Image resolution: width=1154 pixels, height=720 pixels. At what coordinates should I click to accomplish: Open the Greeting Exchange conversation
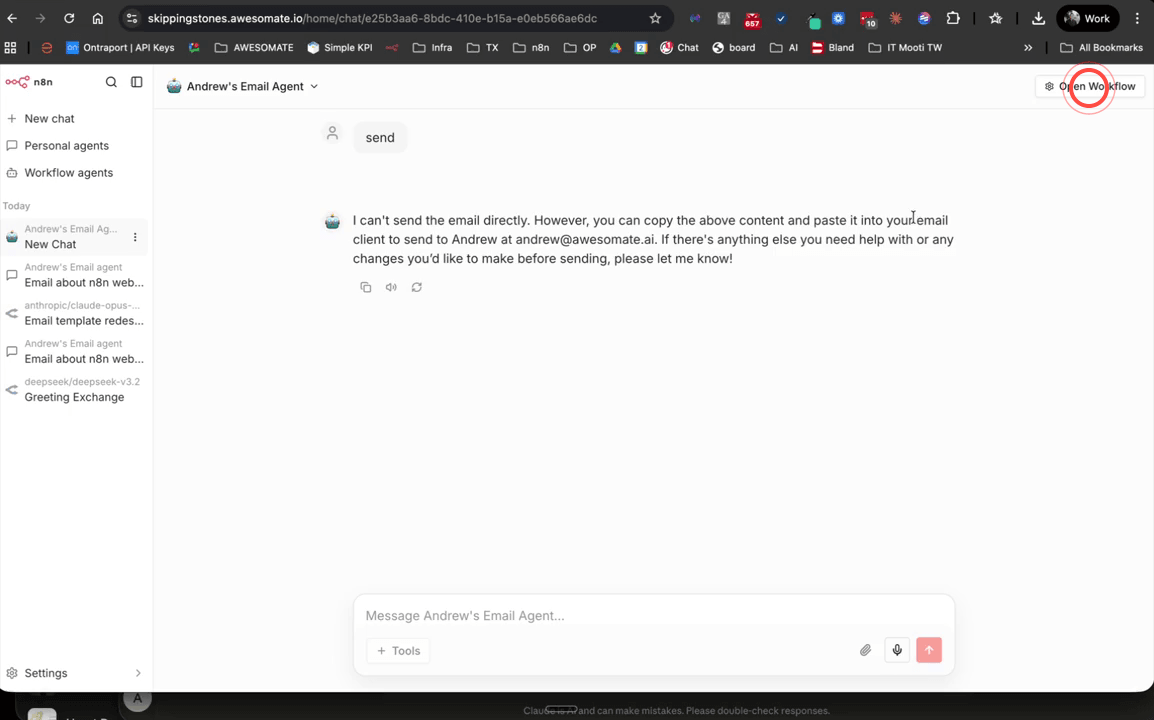pos(75,397)
